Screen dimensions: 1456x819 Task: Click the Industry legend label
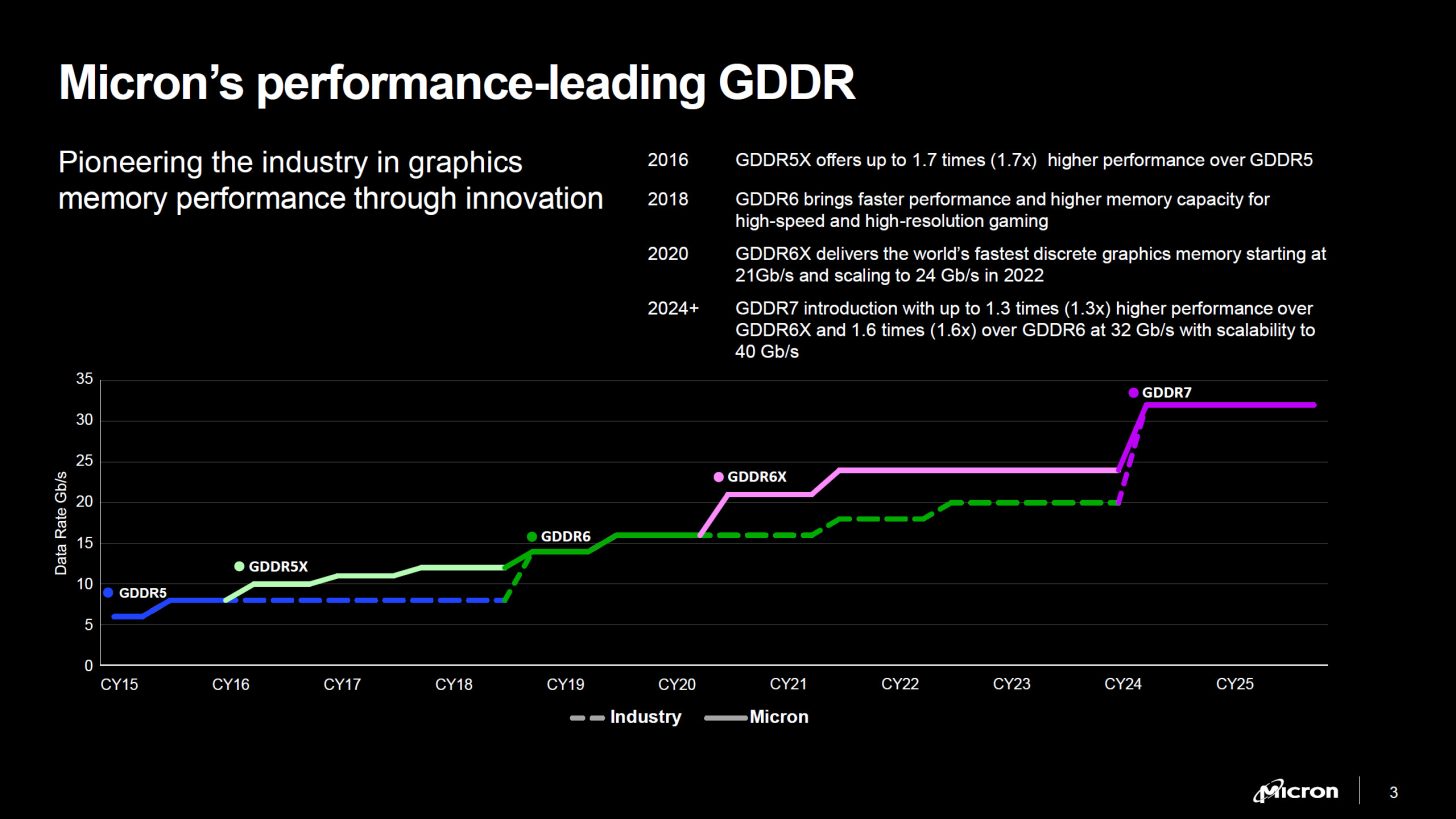646,717
